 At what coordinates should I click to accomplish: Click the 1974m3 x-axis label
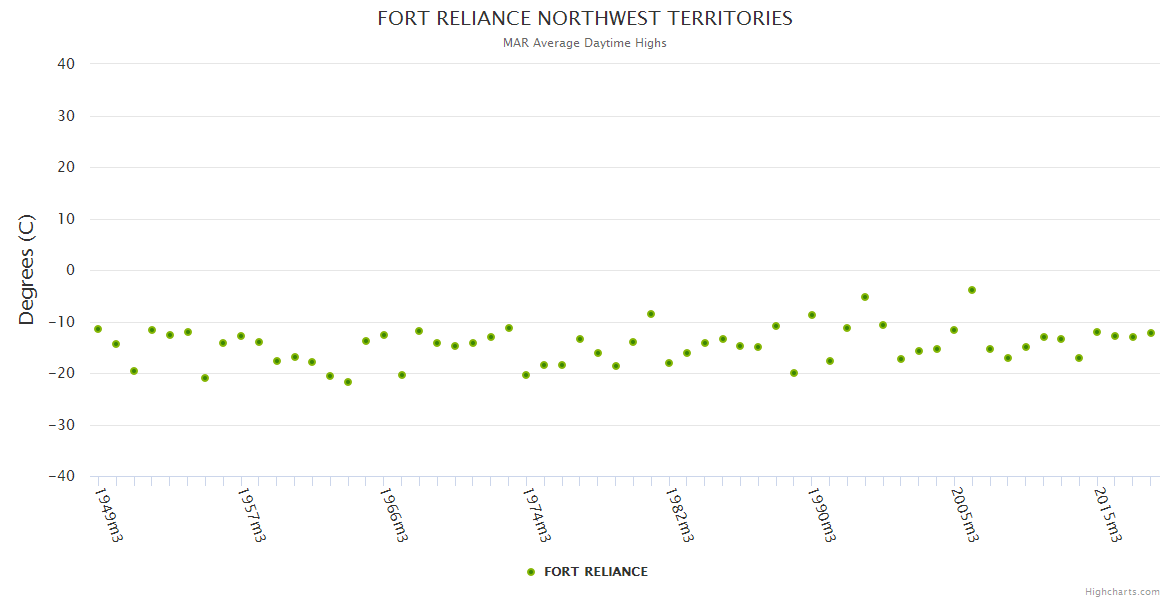pyautogui.click(x=536, y=514)
